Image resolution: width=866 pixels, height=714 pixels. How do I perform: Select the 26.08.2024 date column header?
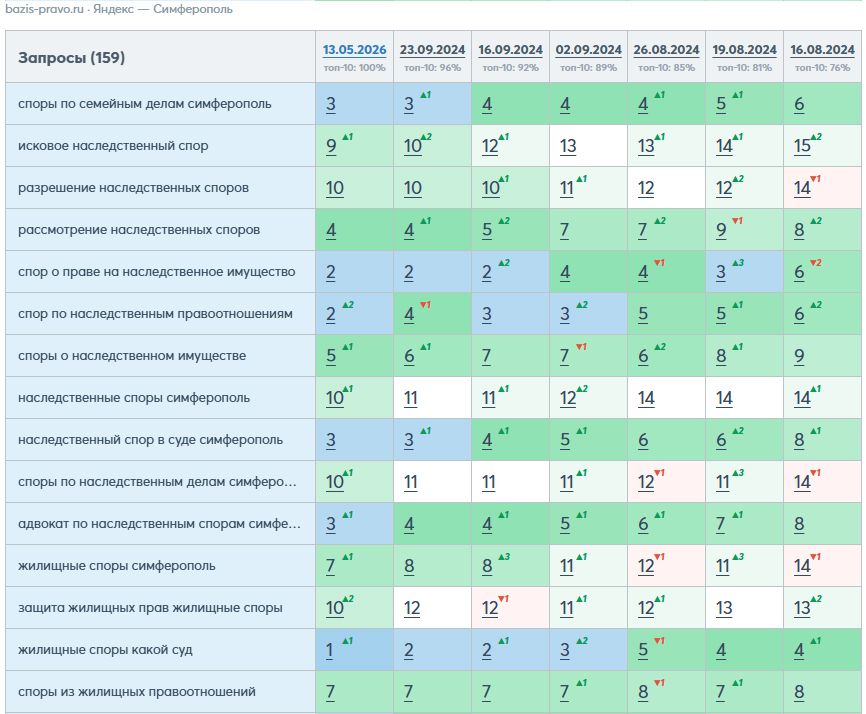coord(666,50)
